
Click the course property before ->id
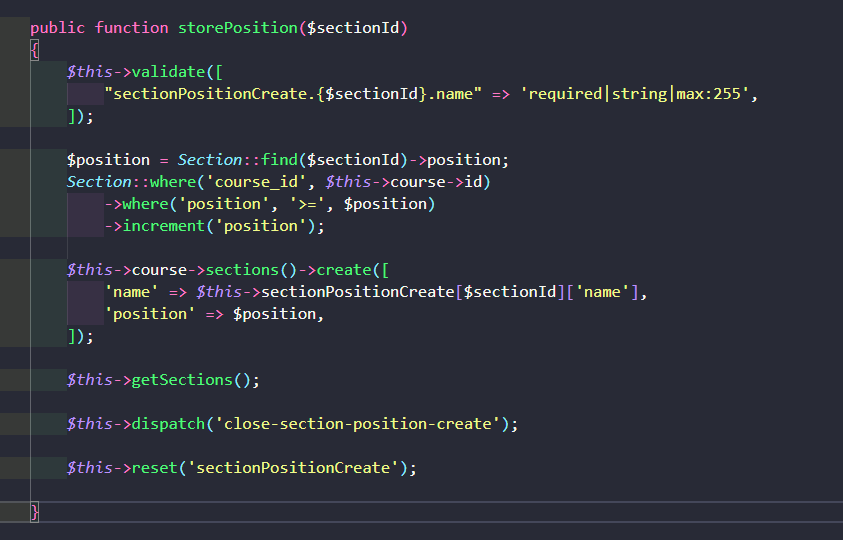pos(418,182)
